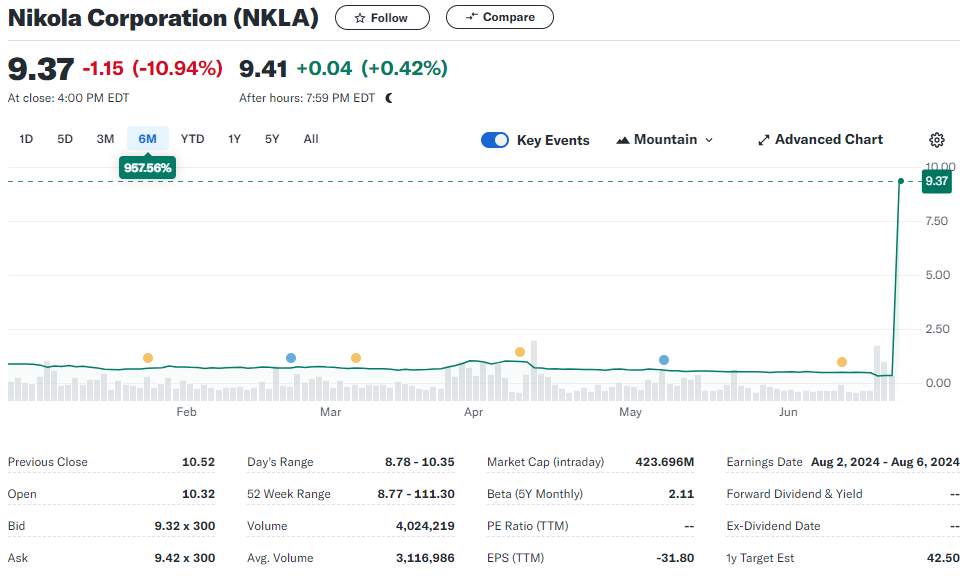The width and height of the screenshot is (972, 578).
Task: Click the 9.37 current price label on chart
Action: pyautogui.click(x=937, y=181)
